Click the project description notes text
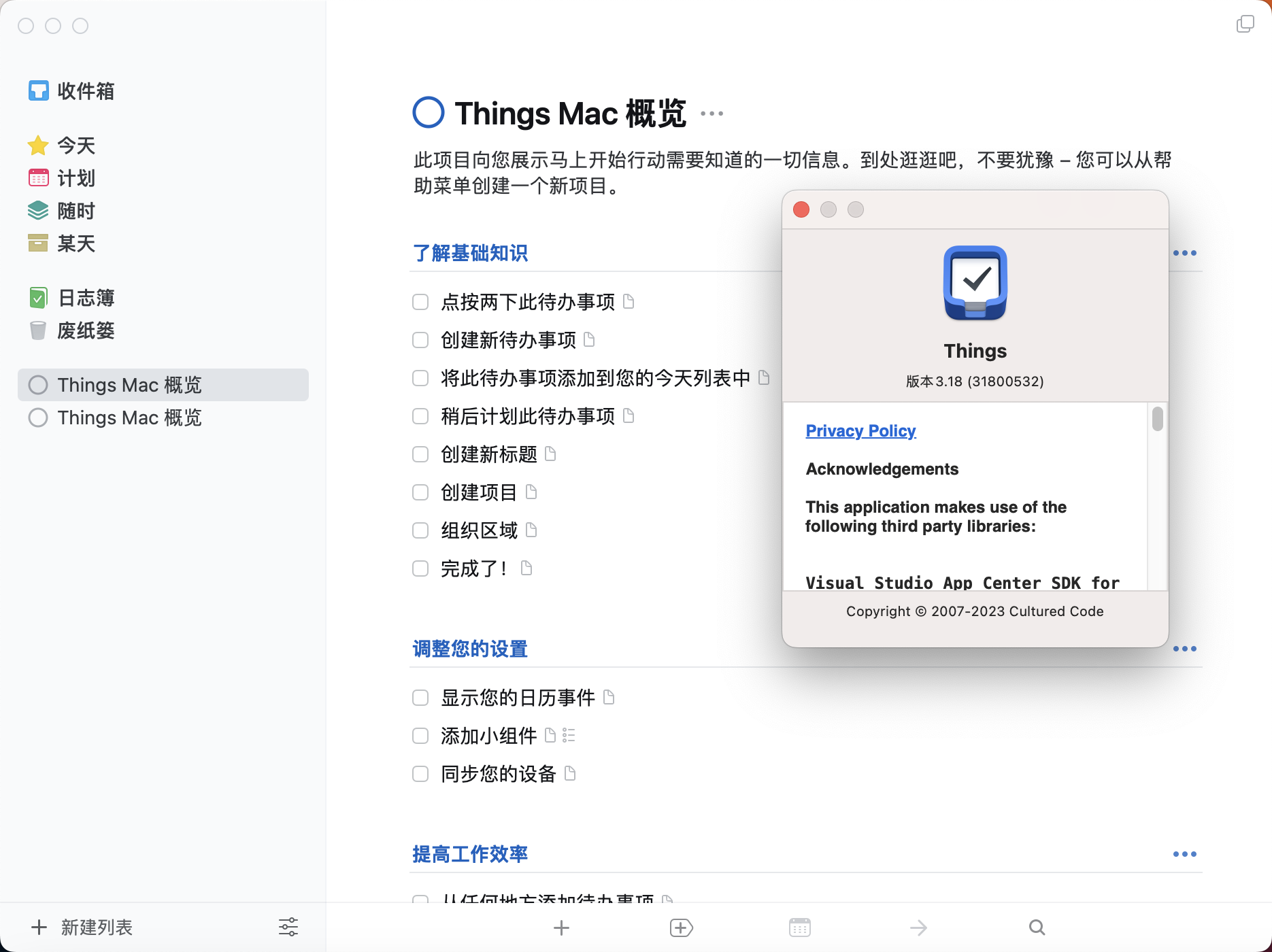 click(x=792, y=173)
